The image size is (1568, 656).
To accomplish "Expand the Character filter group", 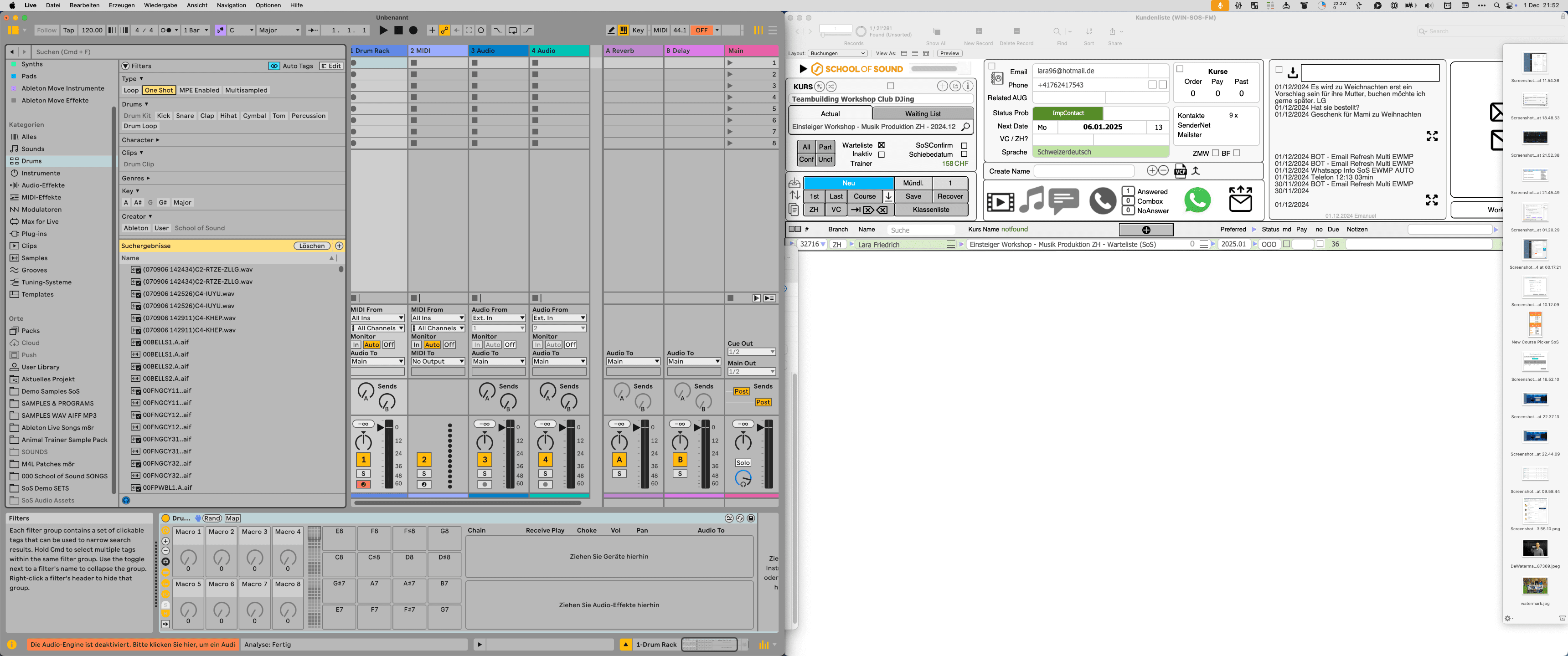I will pos(140,140).
